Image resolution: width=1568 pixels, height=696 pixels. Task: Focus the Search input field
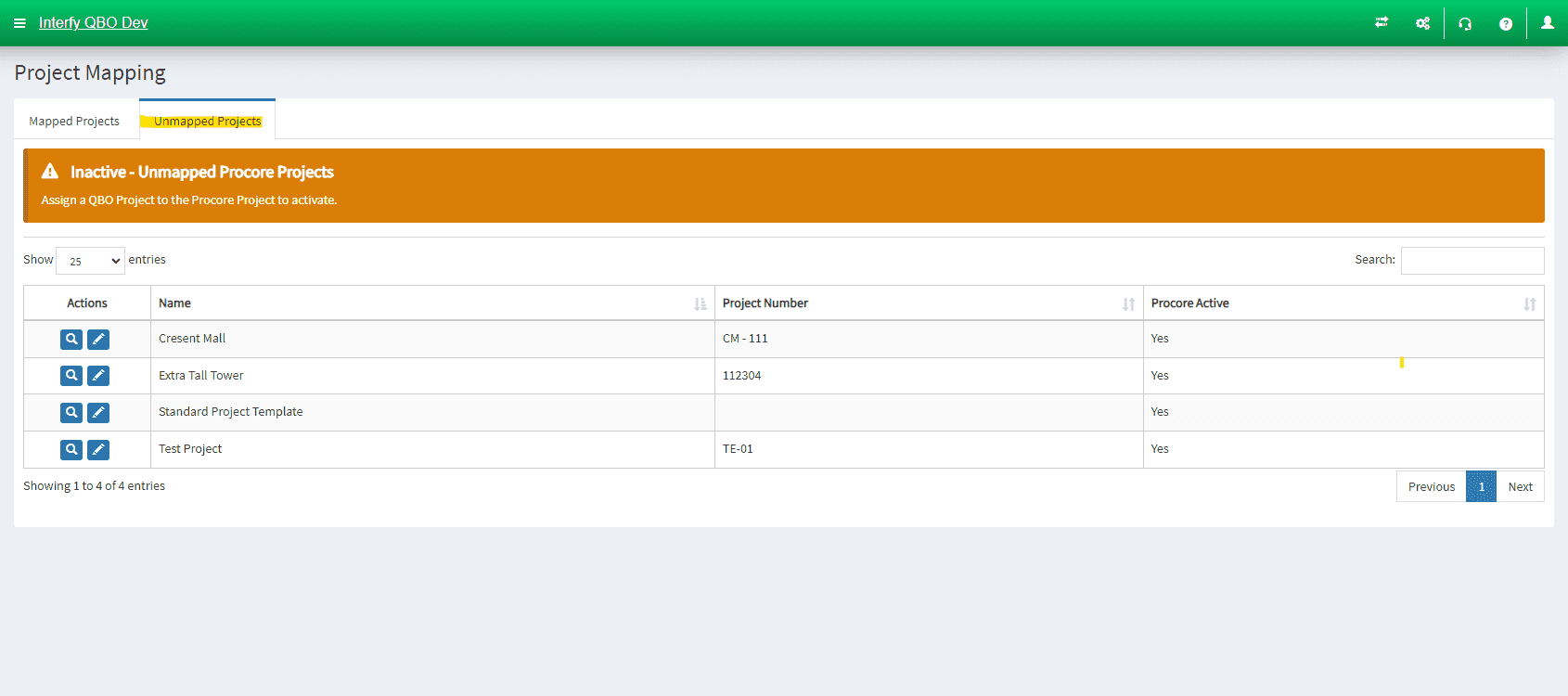pyautogui.click(x=1472, y=261)
